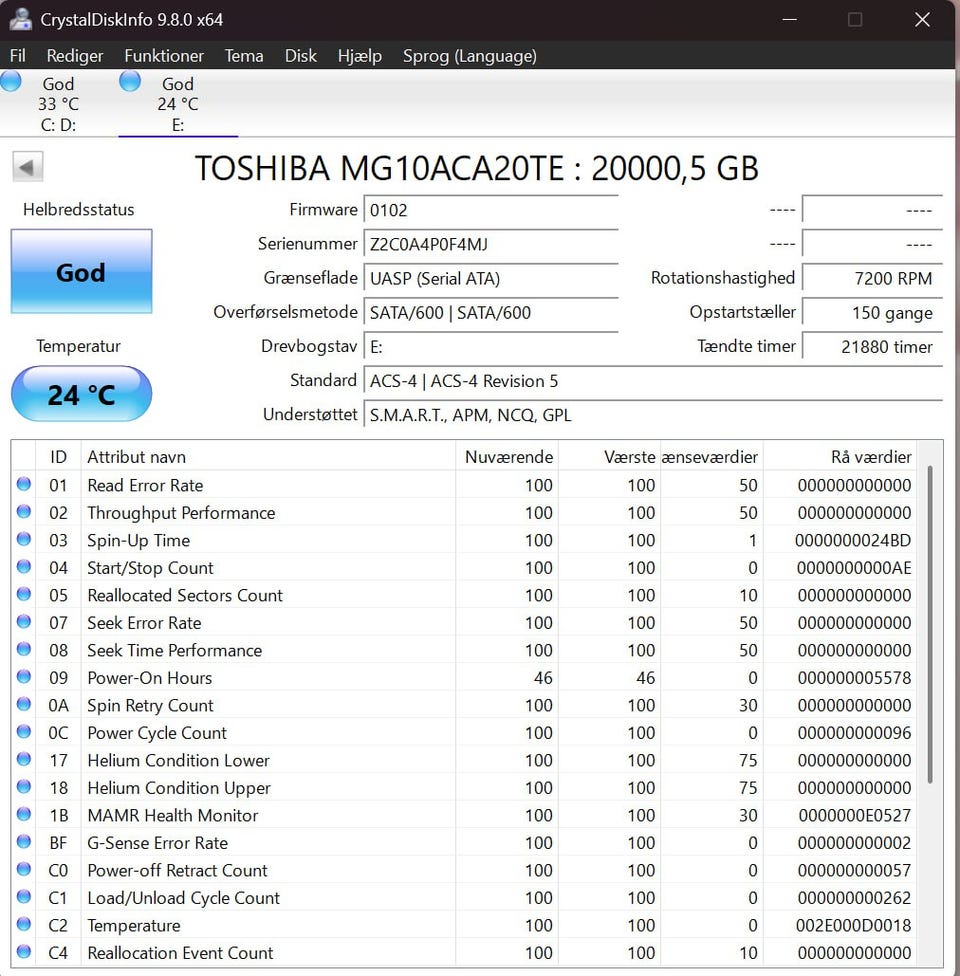960x976 pixels.
Task: Click the status icon beside Read Error Rate
Action: [x=23, y=485]
